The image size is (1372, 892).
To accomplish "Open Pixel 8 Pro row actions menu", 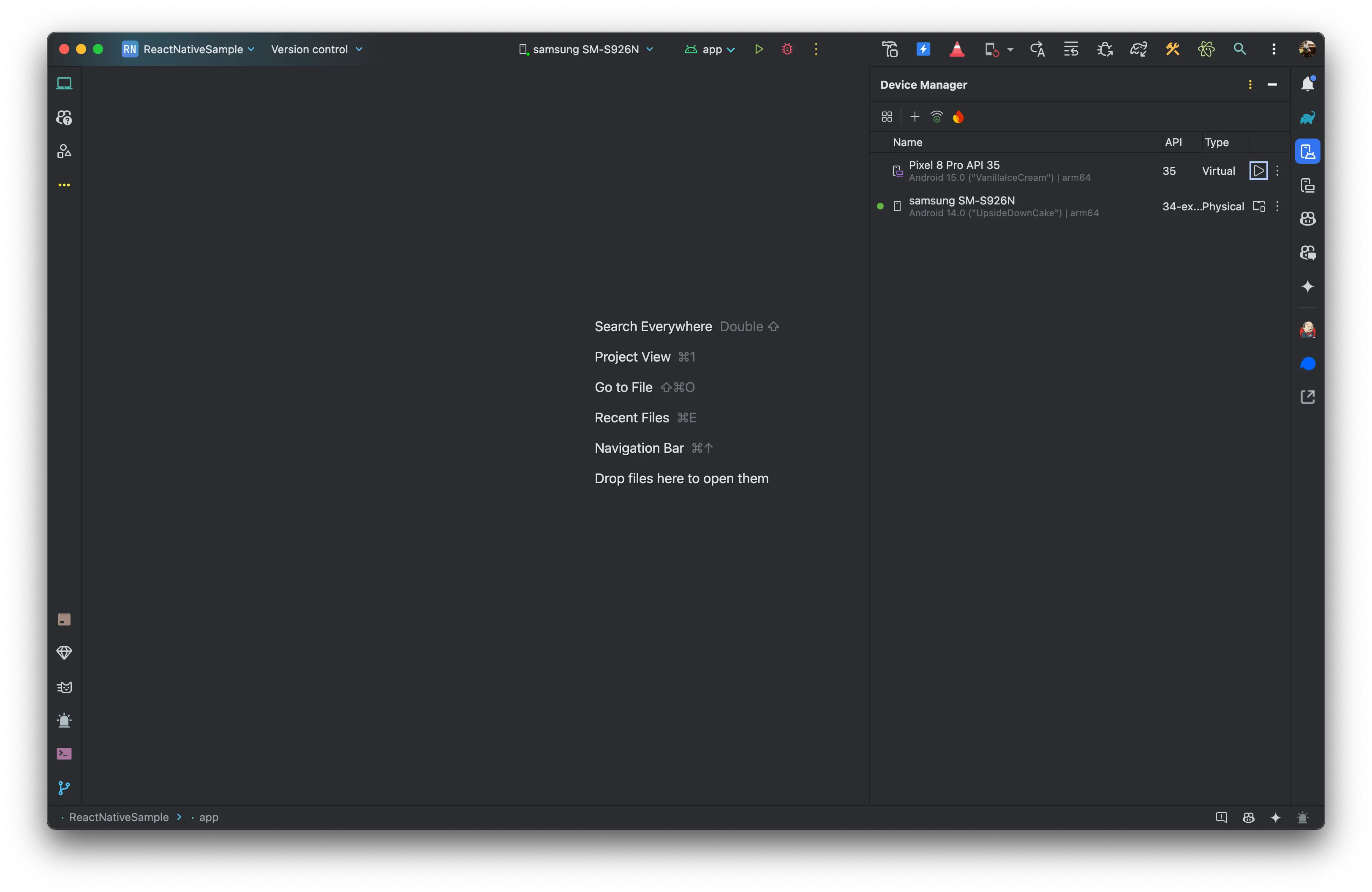I will point(1277,171).
